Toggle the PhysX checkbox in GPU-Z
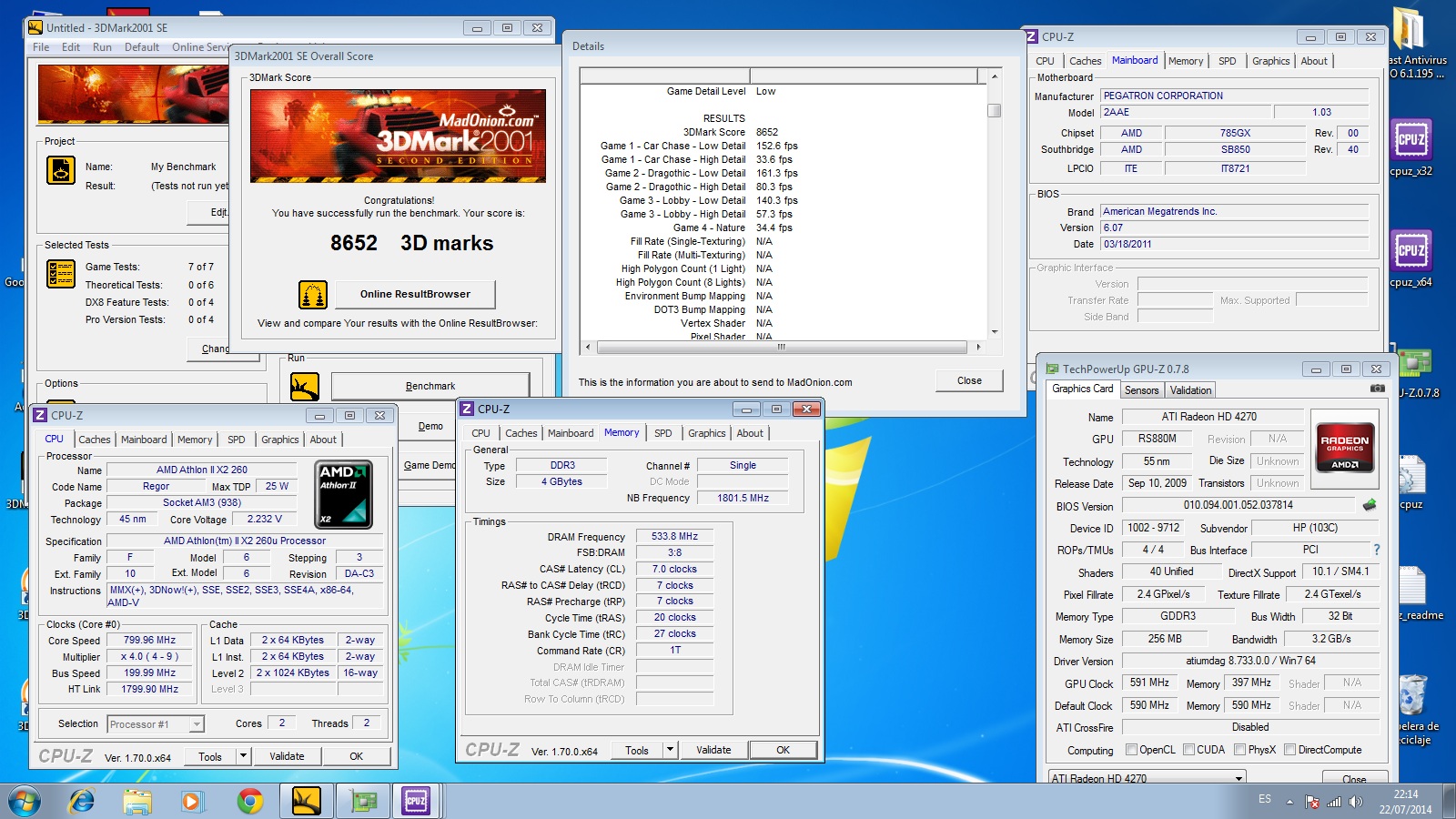Image resolution: width=1456 pixels, height=819 pixels. (1239, 750)
